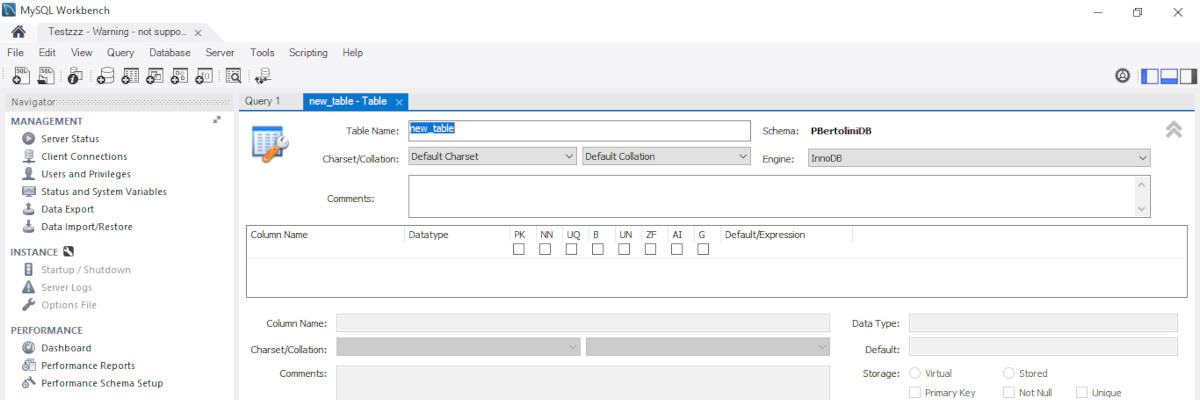Screen dimensions: 1200x400
Task: Open Status and System Variables
Action: [104, 191]
